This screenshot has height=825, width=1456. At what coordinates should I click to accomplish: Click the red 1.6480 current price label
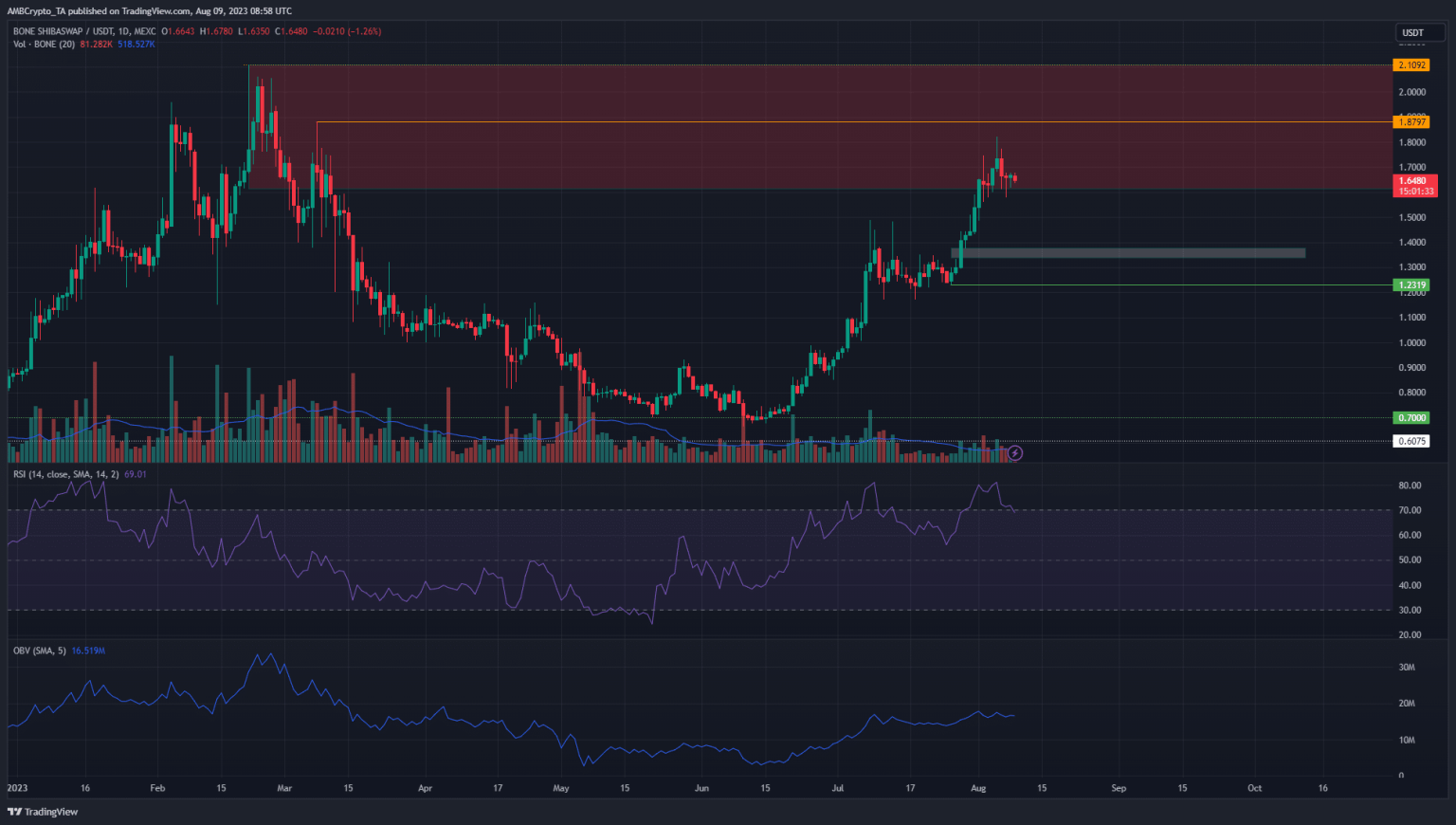1412,181
